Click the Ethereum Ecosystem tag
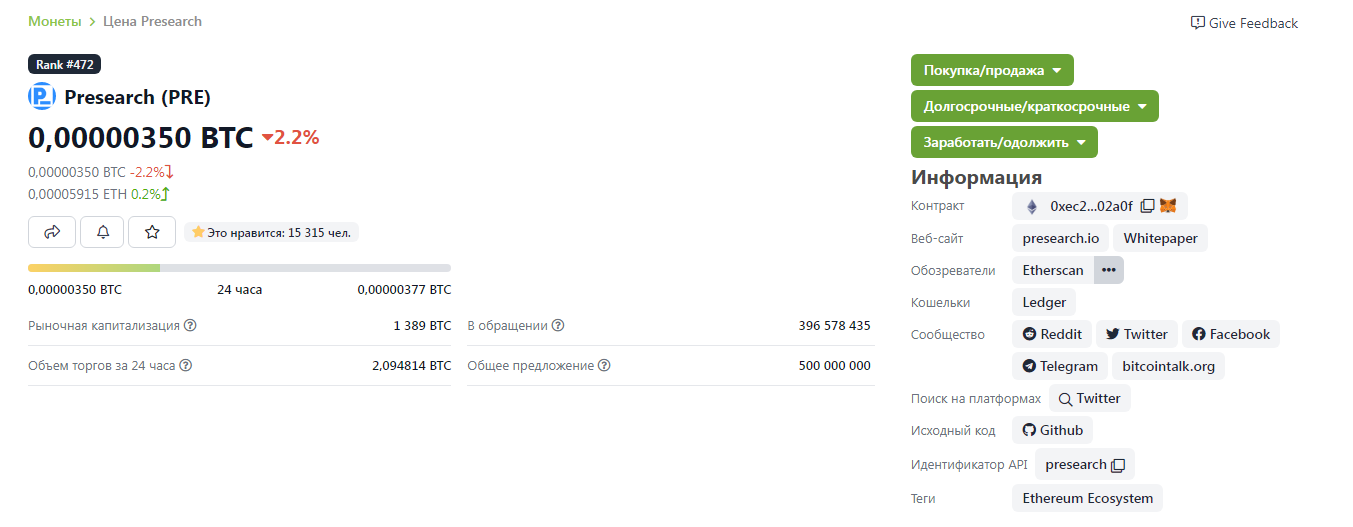 click(1087, 498)
